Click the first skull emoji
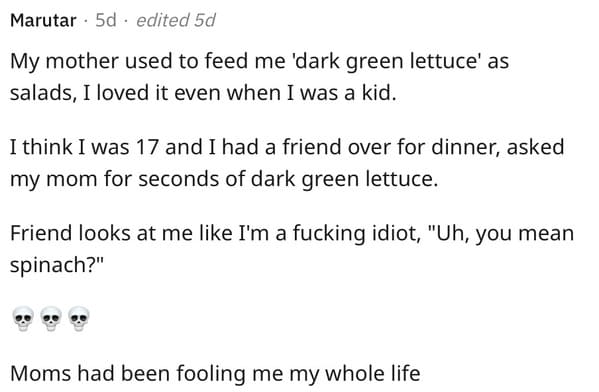599x392 pixels. (x=23, y=318)
